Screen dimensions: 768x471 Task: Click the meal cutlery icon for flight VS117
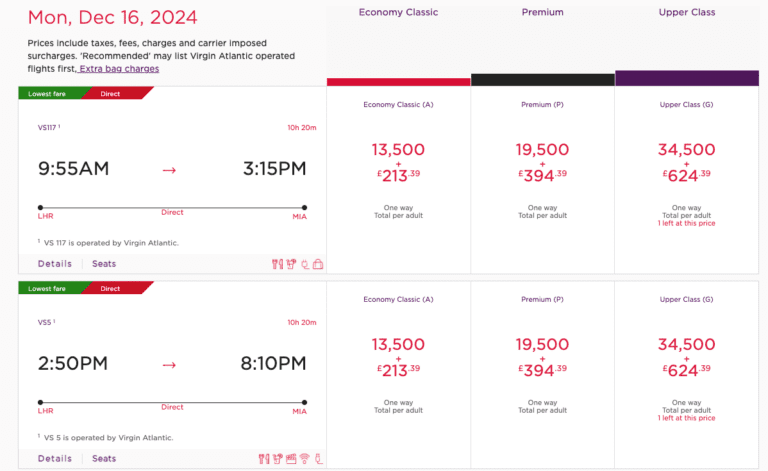tap(278, 264)
